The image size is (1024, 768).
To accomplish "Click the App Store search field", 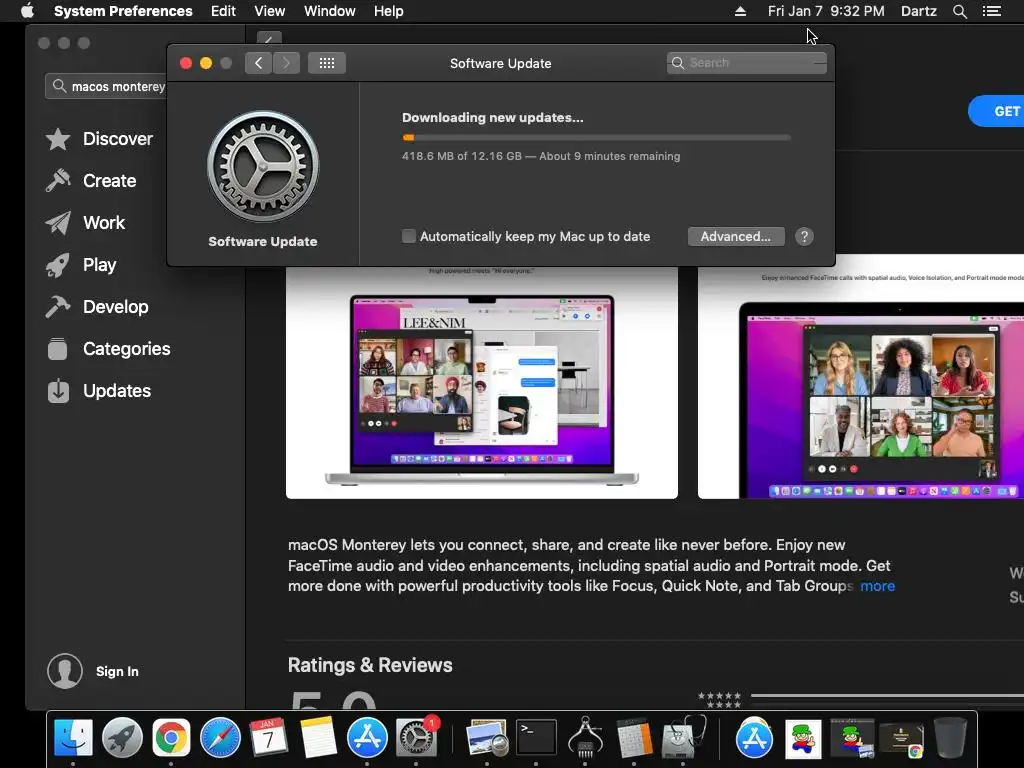I will coord(106,86).
